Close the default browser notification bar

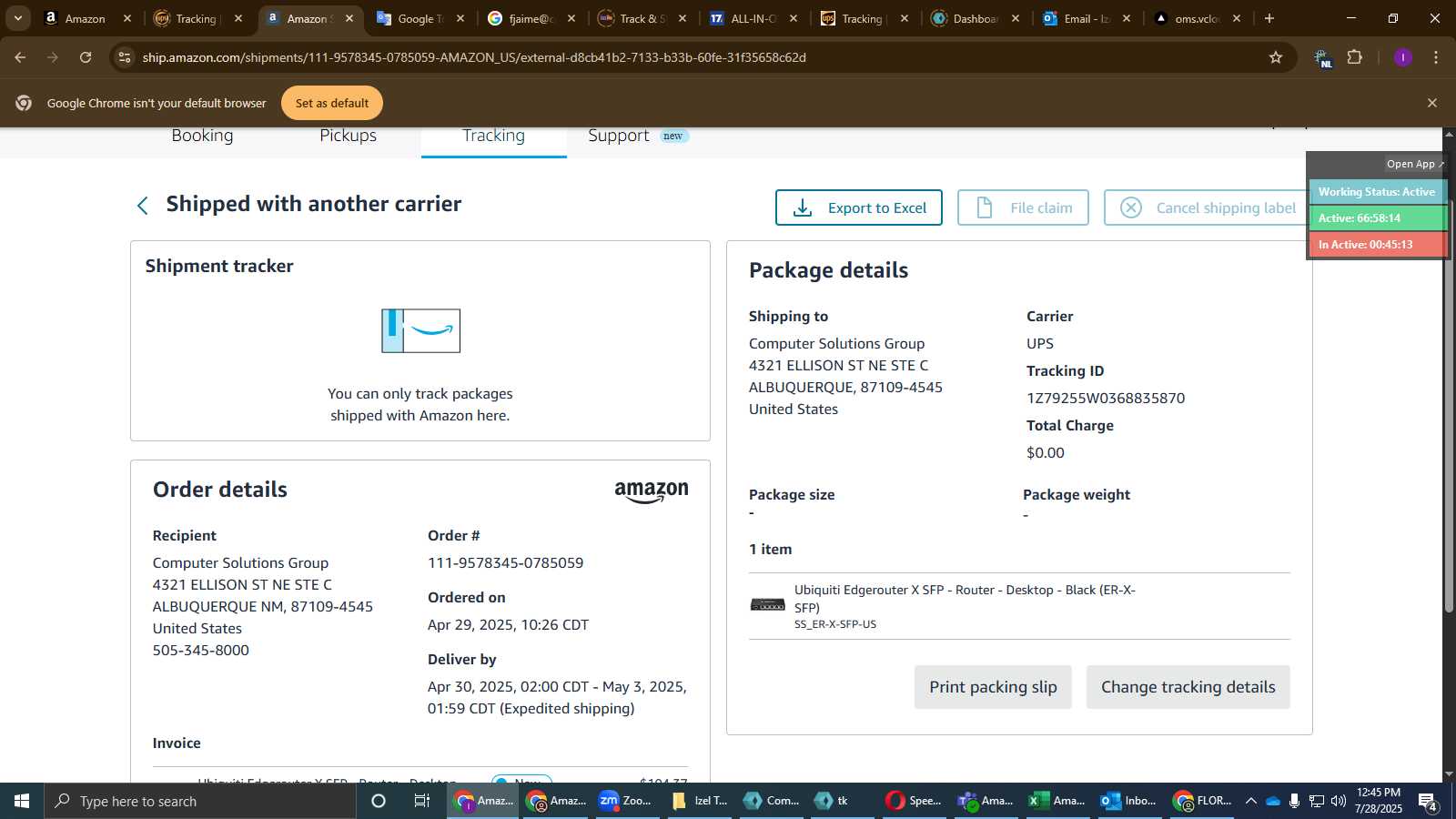[x=1432, y=103]
